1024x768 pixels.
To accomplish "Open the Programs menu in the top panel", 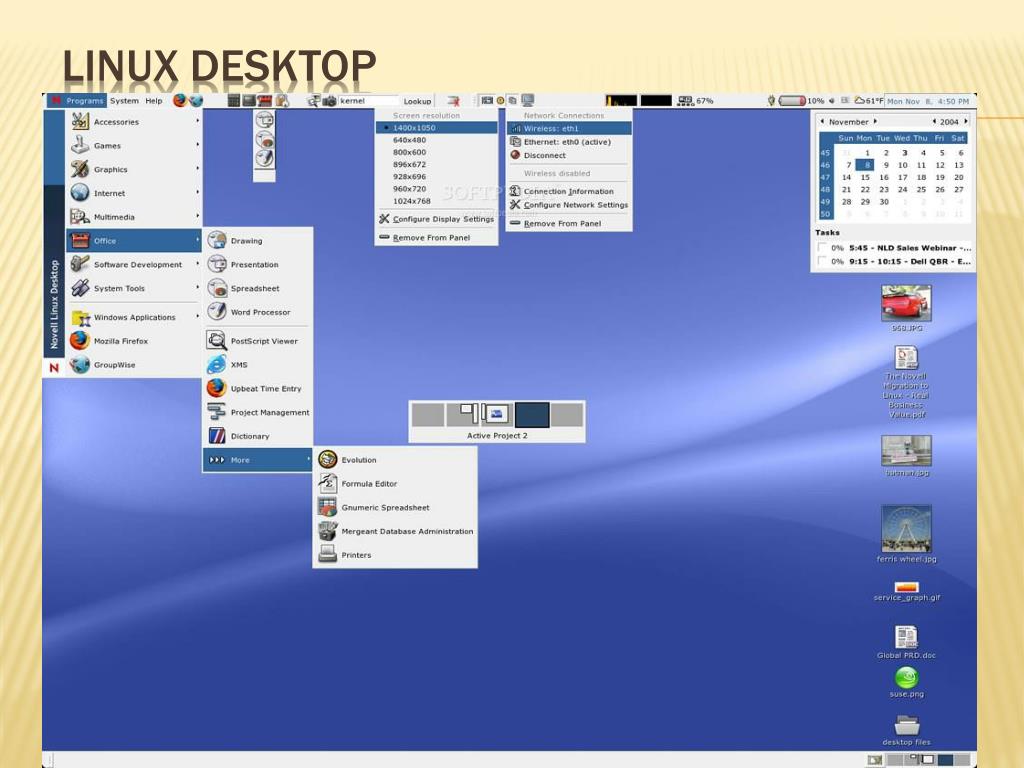I will (x=78, y=101).
